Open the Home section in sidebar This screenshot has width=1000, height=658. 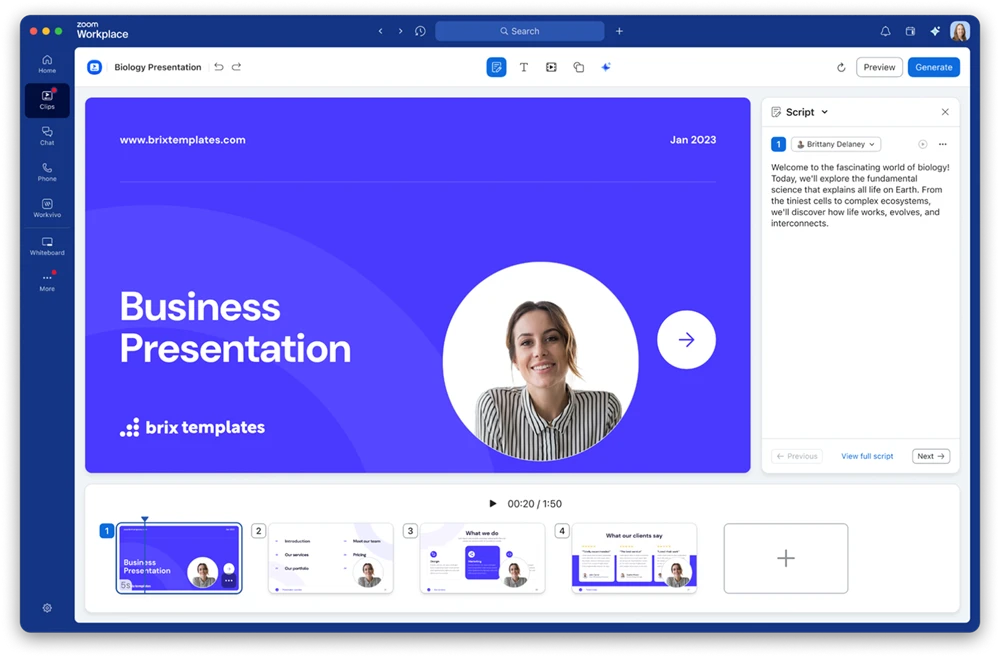coord(47,64)
